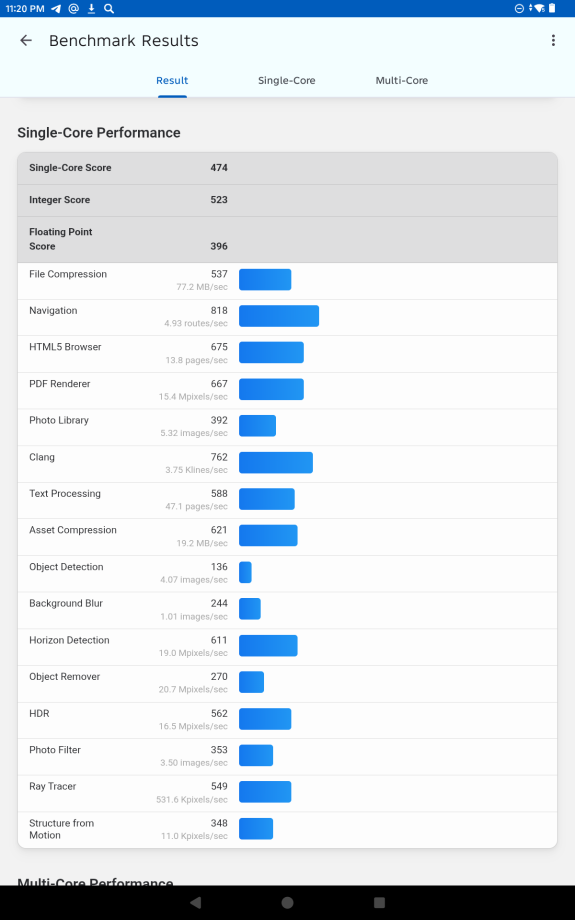The width and height of the screenshot is (575, 920).
Task: Tap the Android recent apps square button
Action: [x=379, y=902]
